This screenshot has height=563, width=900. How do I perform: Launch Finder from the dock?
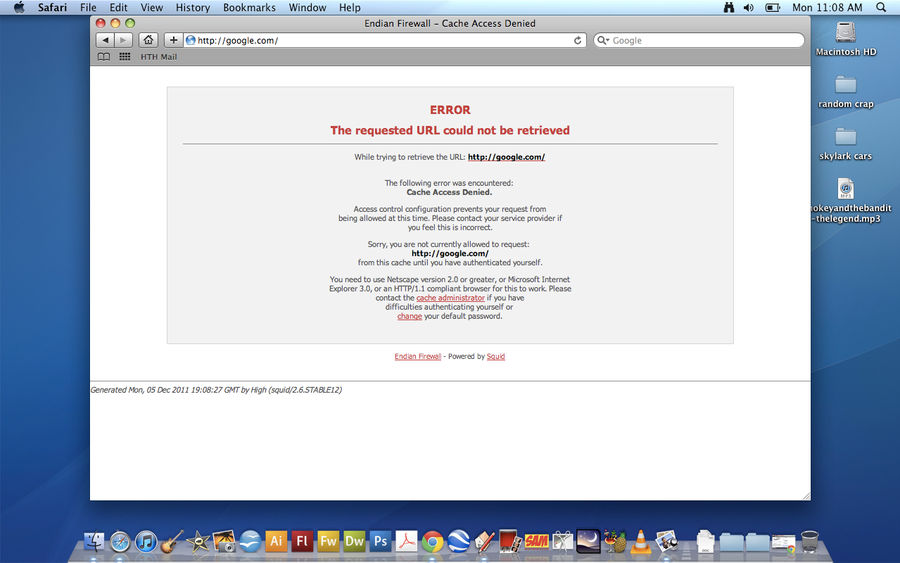click(x=94, y=541)
